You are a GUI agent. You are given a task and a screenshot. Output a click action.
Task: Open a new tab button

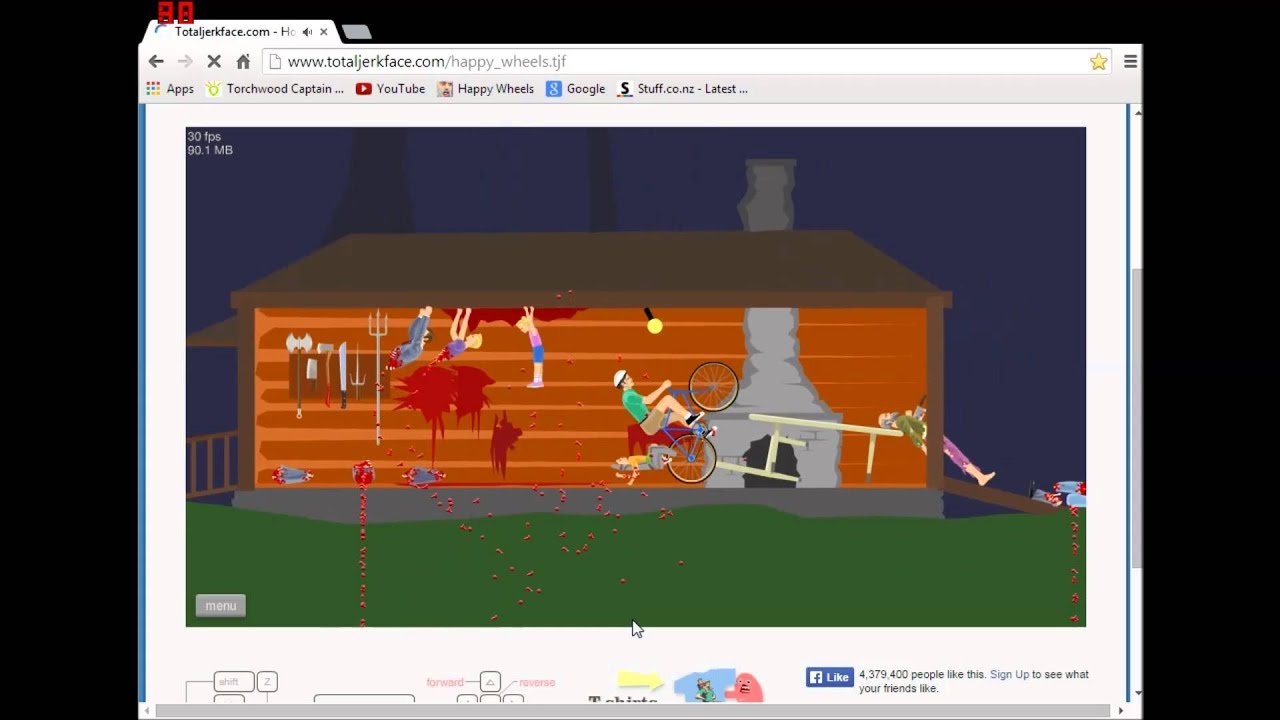point(356,32)
